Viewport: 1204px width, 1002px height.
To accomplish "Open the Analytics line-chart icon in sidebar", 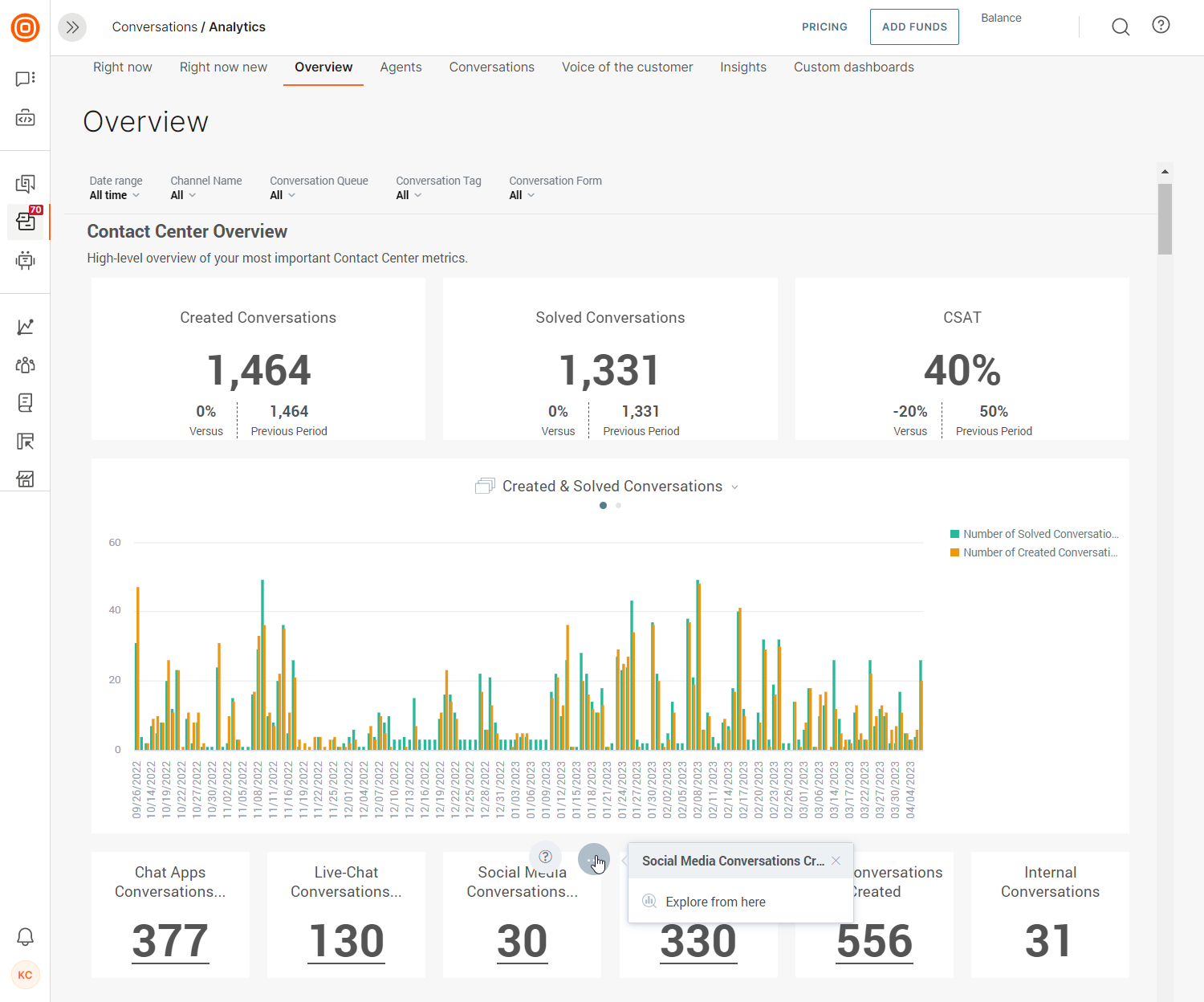I will (25, 327).
